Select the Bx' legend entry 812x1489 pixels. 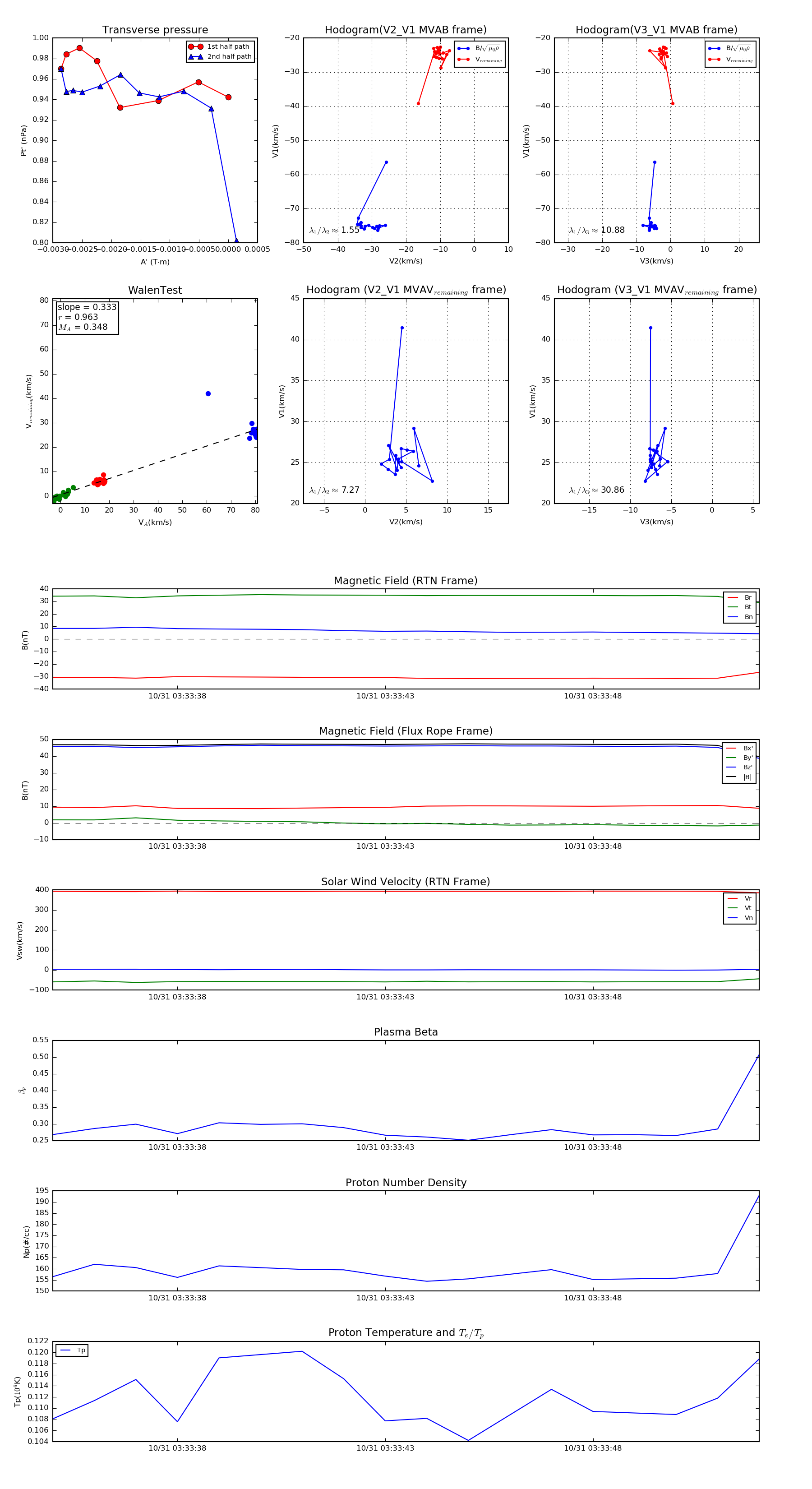click(739, 748)
